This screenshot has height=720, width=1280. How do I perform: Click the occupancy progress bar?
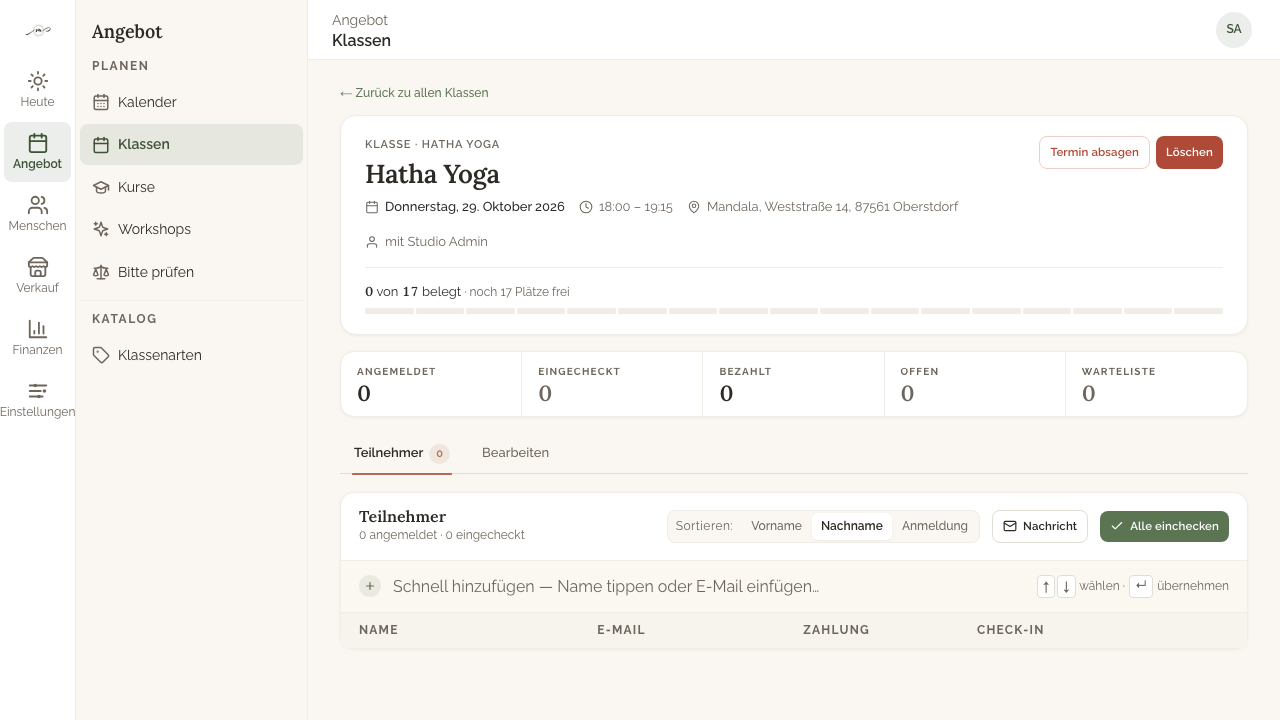click(794, 311)
